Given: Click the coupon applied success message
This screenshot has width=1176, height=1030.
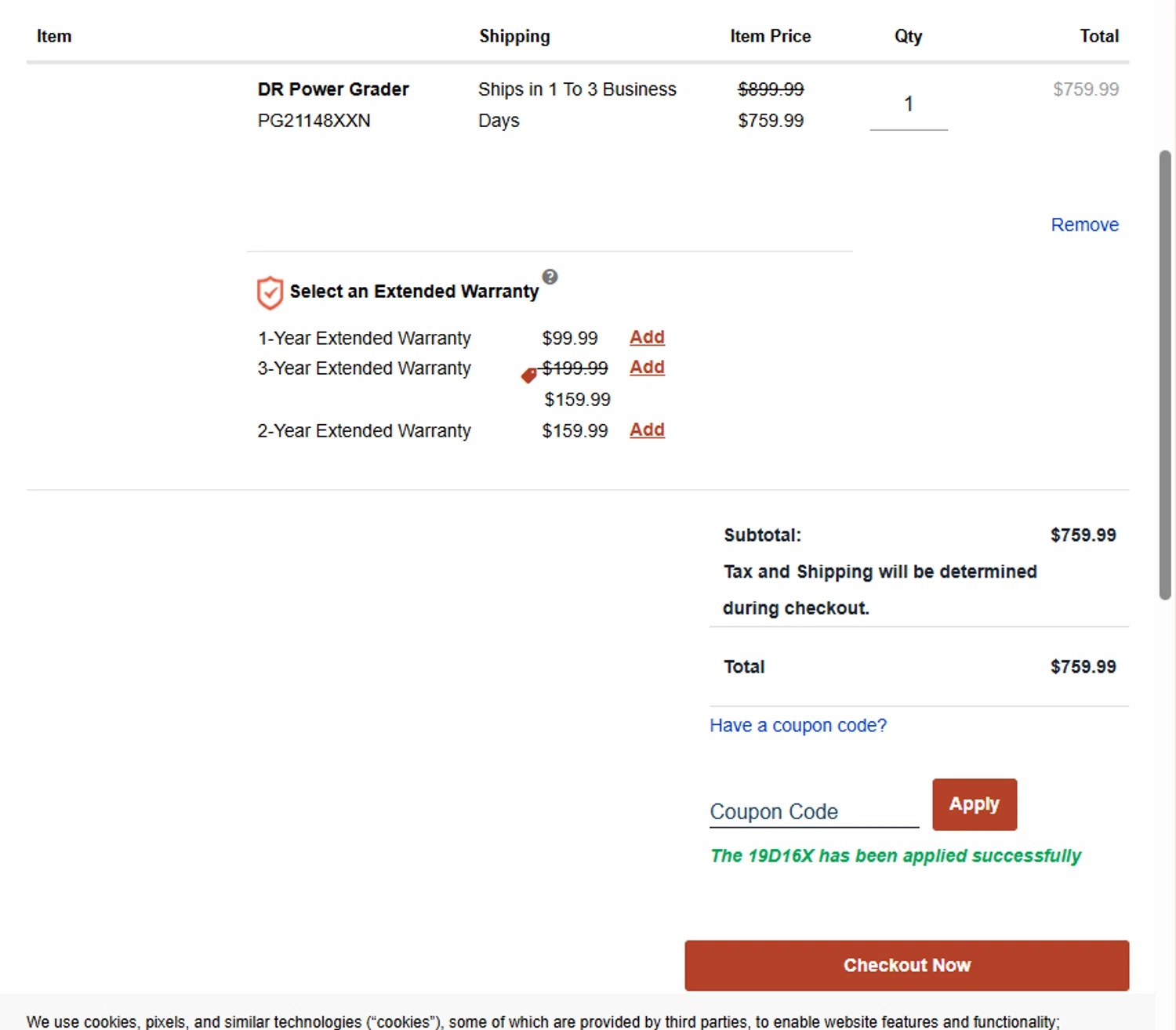Looking at the screenshot, I should (895, 856).
